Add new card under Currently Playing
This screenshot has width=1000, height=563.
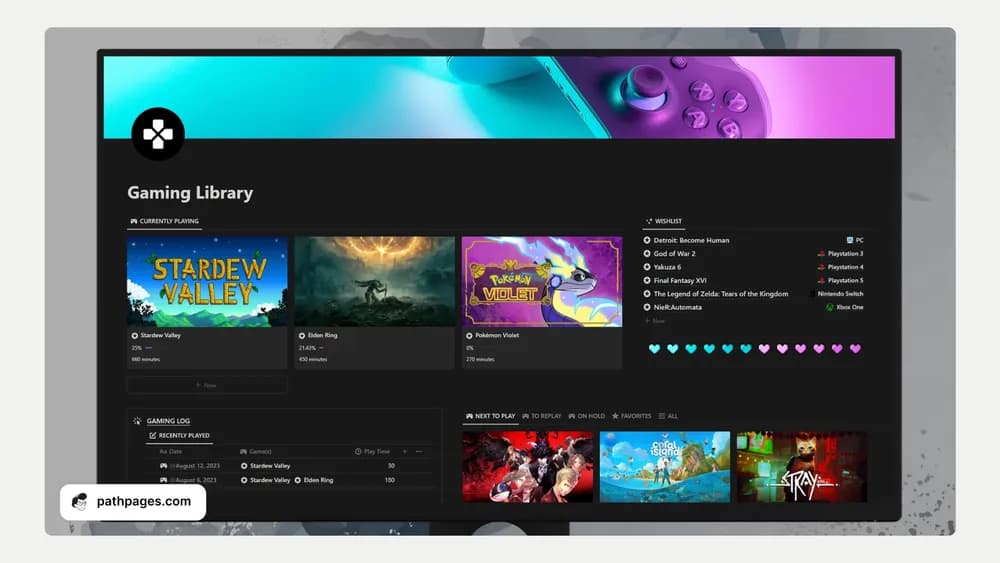(207, 385)
